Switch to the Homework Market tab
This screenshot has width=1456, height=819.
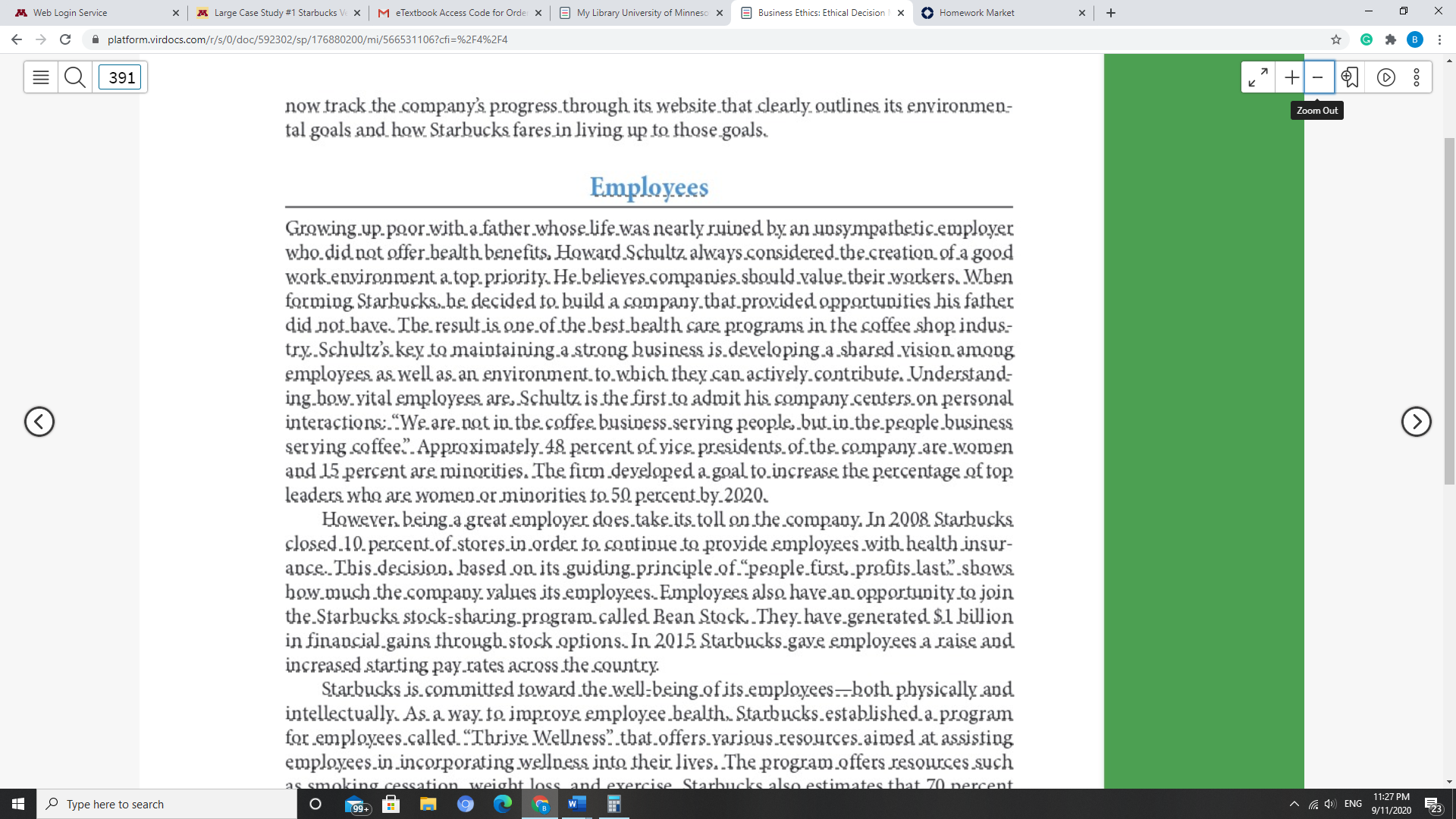1001,13
